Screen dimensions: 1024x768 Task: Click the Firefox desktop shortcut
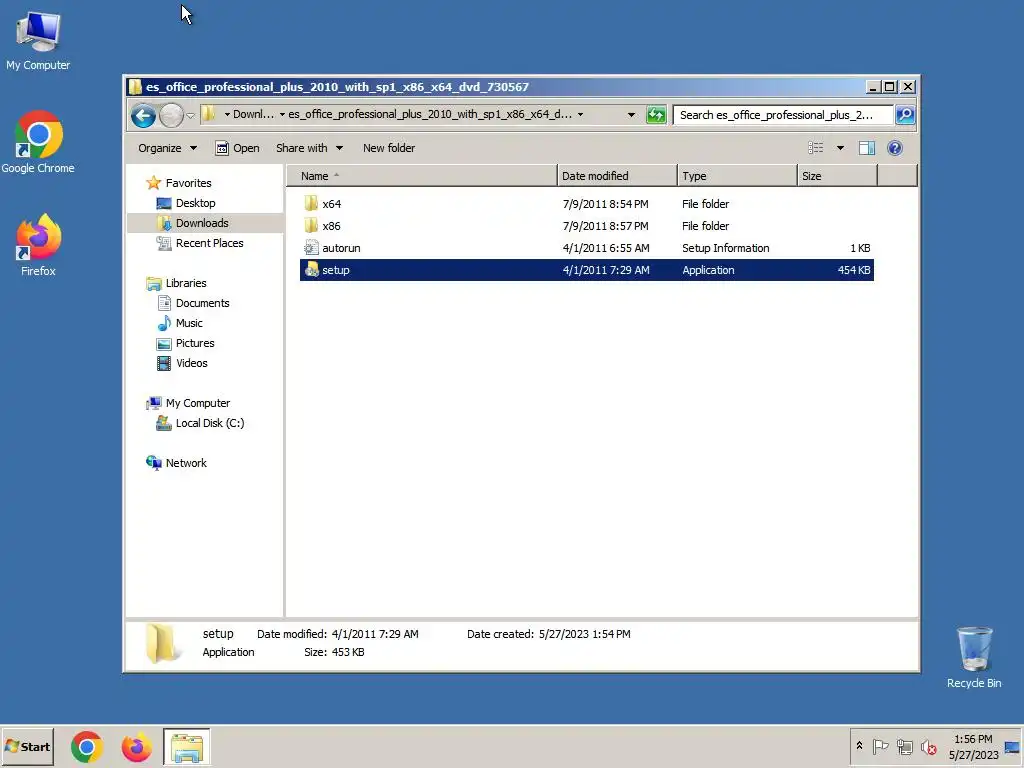(38, 245)
